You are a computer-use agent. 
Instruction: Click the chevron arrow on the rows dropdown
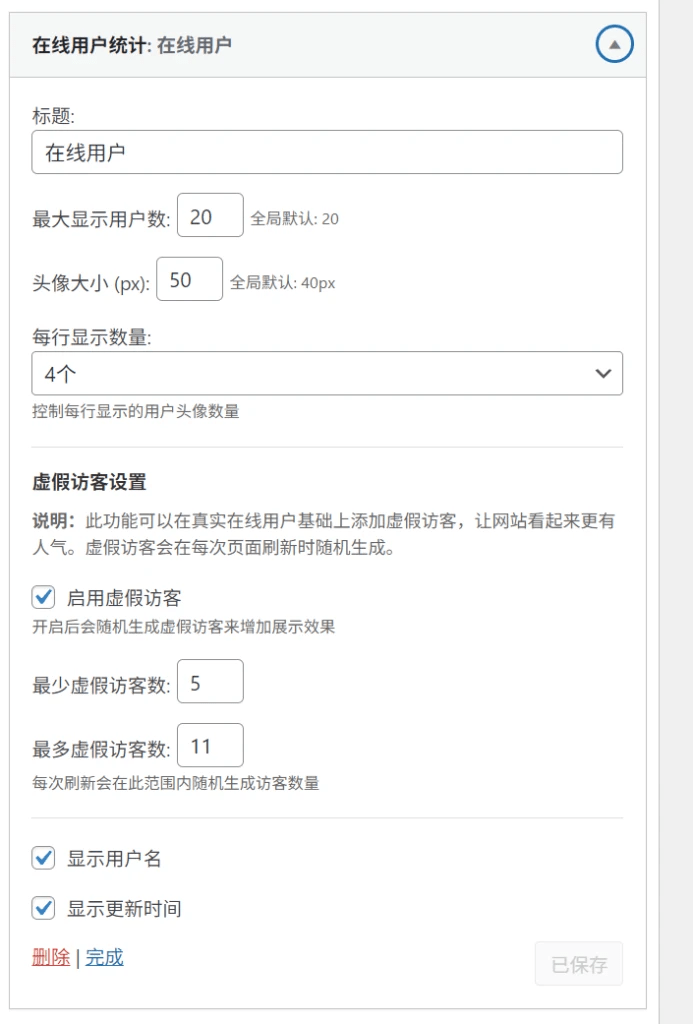pos(602,373)
